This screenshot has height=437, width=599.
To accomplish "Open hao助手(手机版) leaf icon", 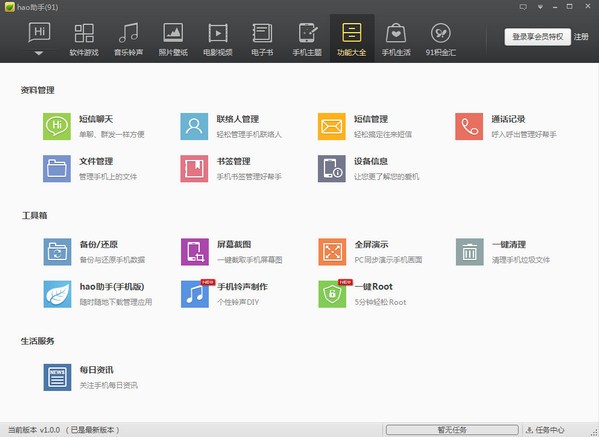I will [x=57, y=294].
